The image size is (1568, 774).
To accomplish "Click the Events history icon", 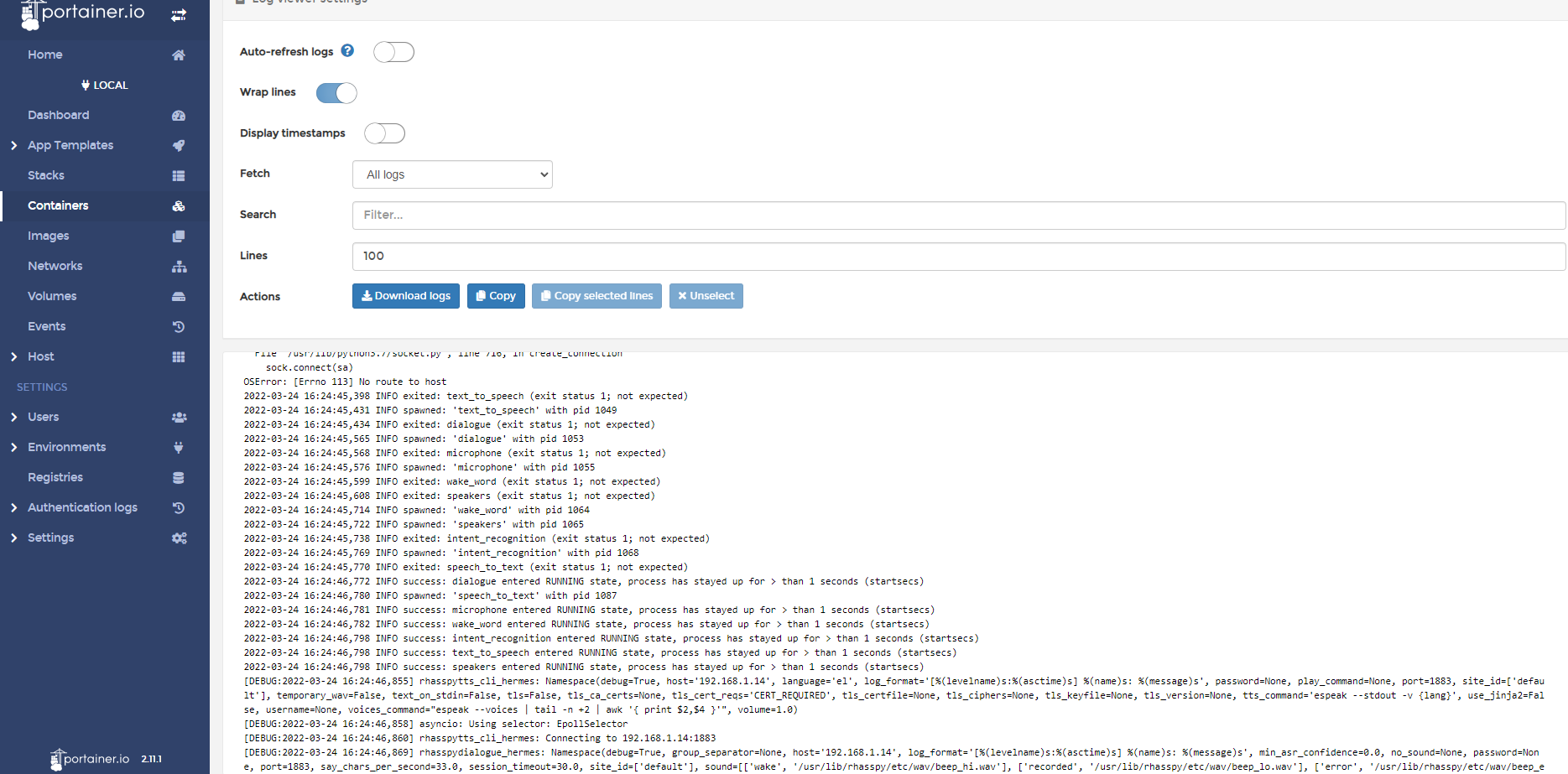I will pos(179,327).
